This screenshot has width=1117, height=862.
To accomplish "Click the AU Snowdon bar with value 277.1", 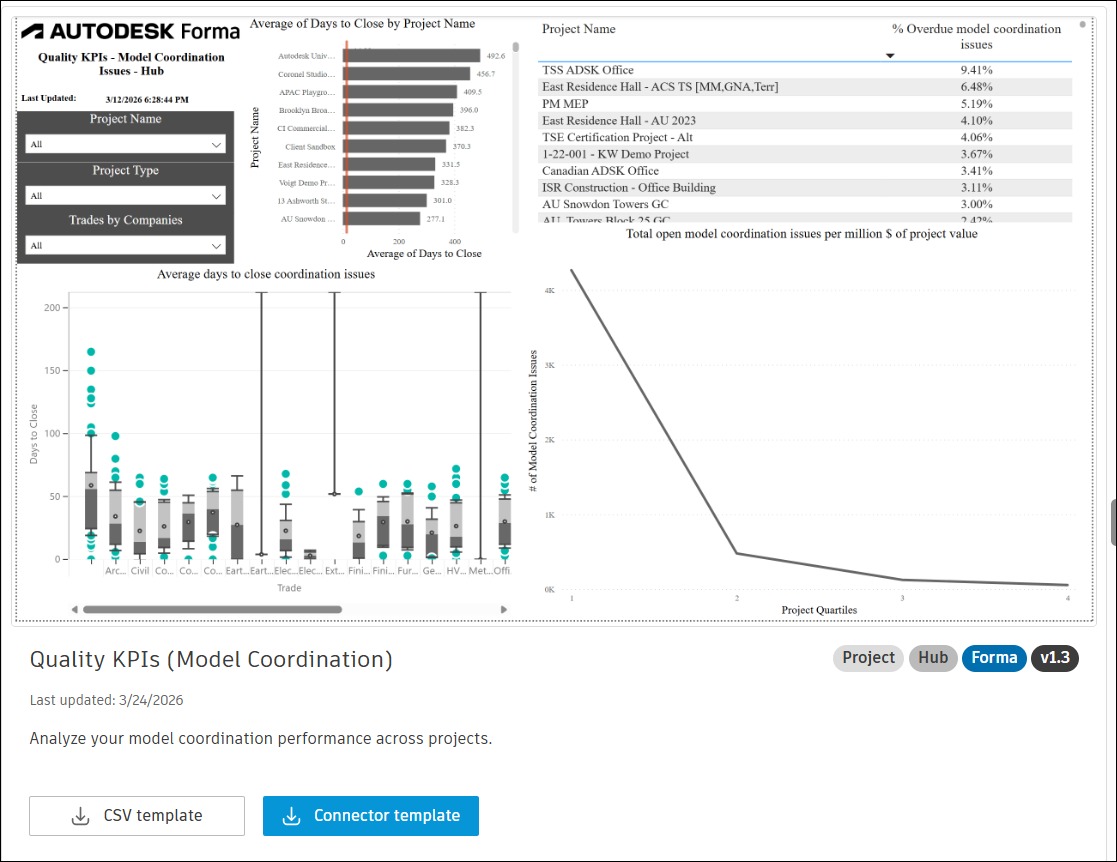I will pos(382,219).
